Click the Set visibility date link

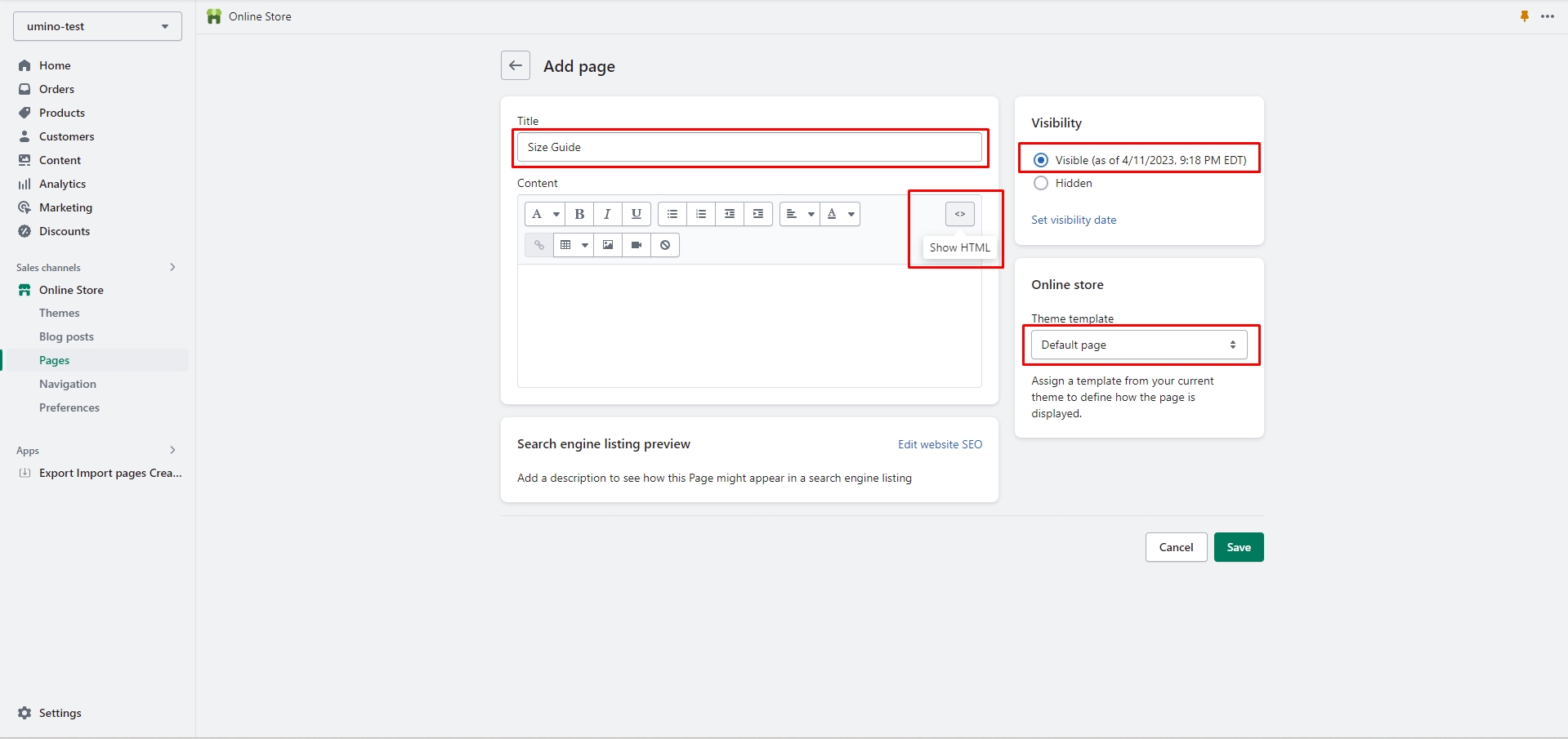[x=1073, y=220]
